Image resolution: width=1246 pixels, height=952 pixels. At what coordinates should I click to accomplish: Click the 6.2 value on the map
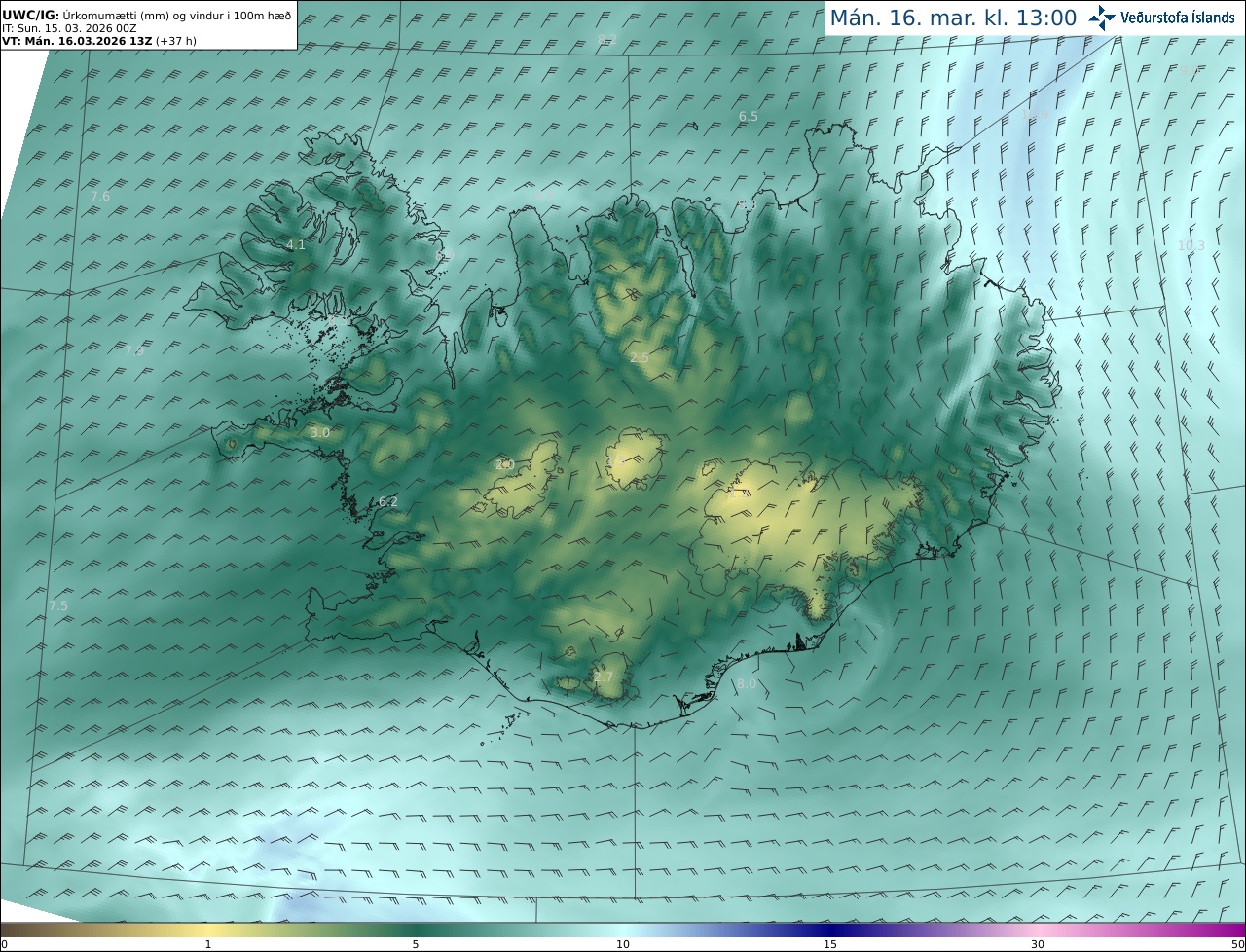[387, 501]
